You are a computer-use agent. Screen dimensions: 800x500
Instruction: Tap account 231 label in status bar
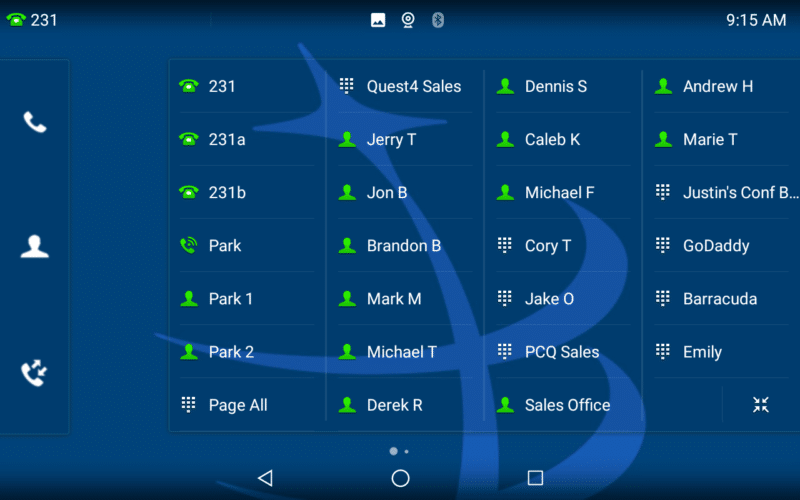pos(32,20)
